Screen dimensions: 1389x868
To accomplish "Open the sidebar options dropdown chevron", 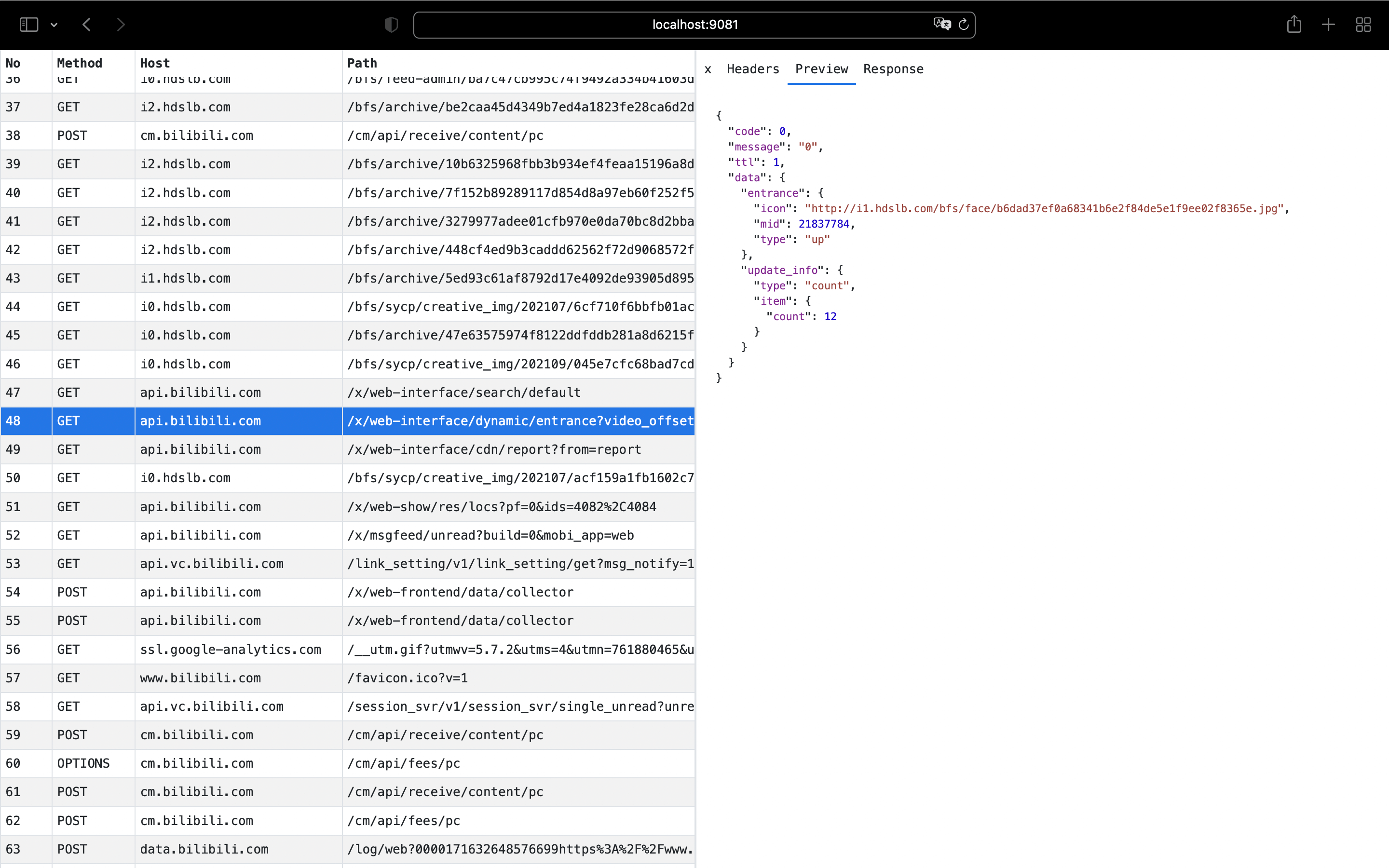I will tap(54, 25).
